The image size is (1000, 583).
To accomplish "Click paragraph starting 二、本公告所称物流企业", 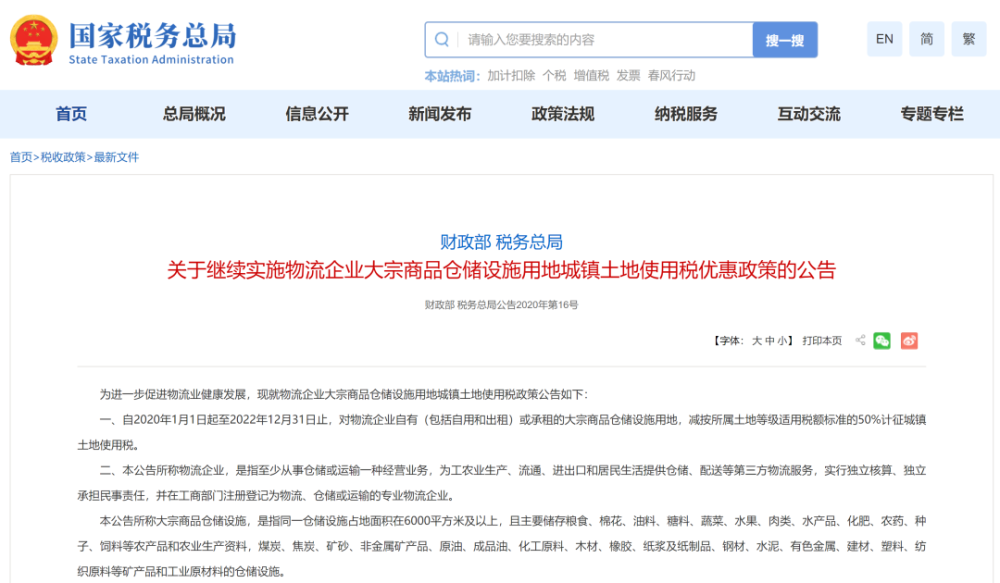I will click(x=501, y=483).
